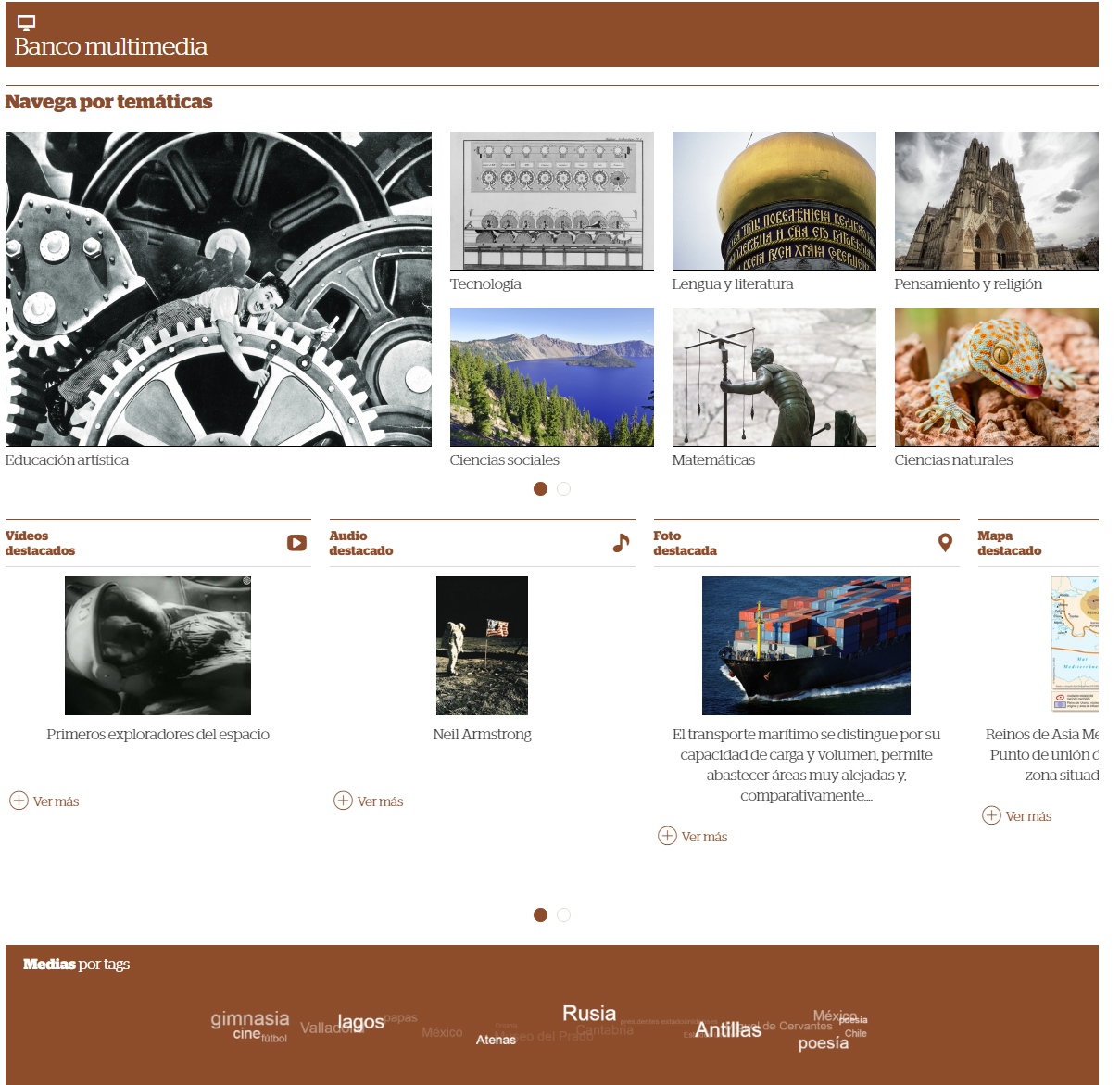Select second page dot of featured media carousel
The height and width of the screenshot is (1085, 1120).
(563, 915)
